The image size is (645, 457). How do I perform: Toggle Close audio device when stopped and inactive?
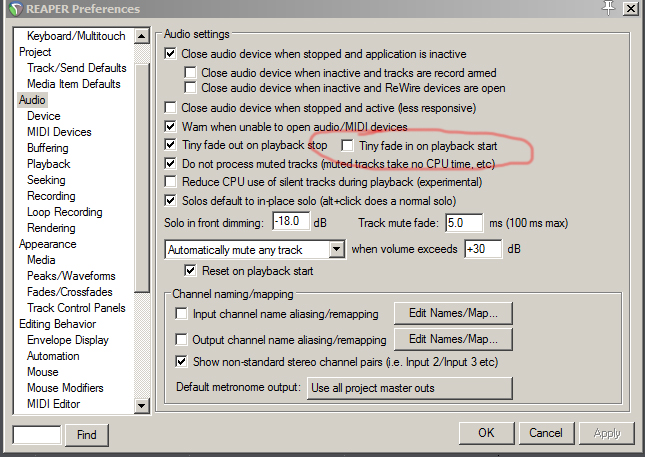[170, 53]
